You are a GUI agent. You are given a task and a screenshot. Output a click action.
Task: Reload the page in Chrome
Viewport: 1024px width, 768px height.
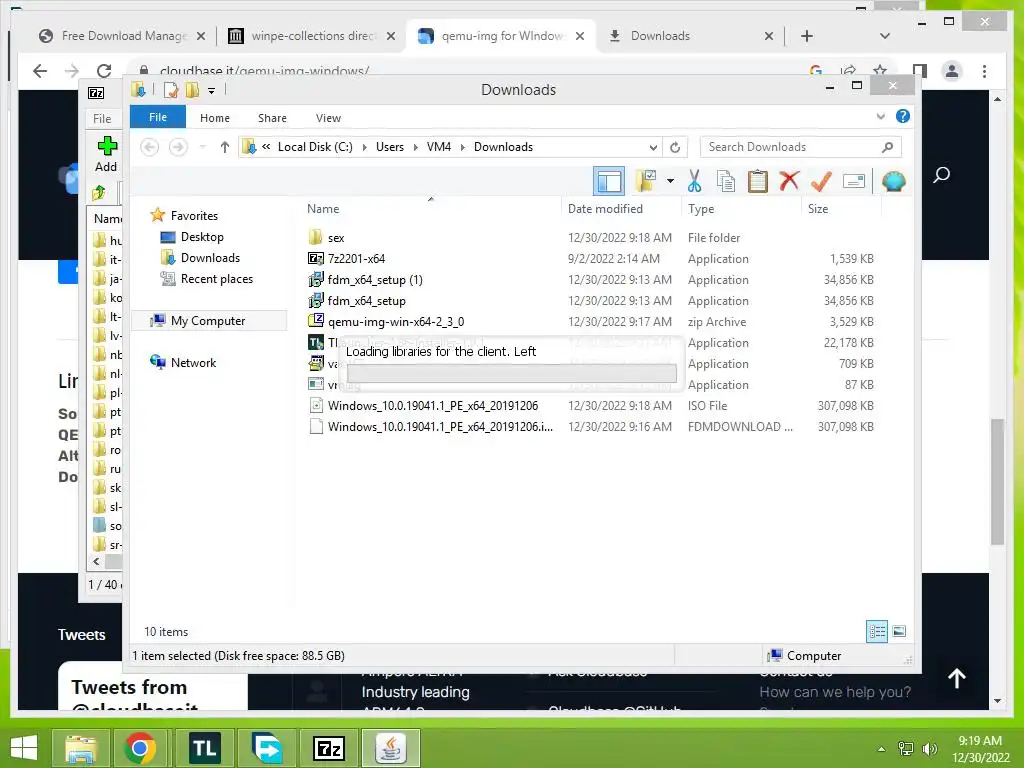pos(103,71)
